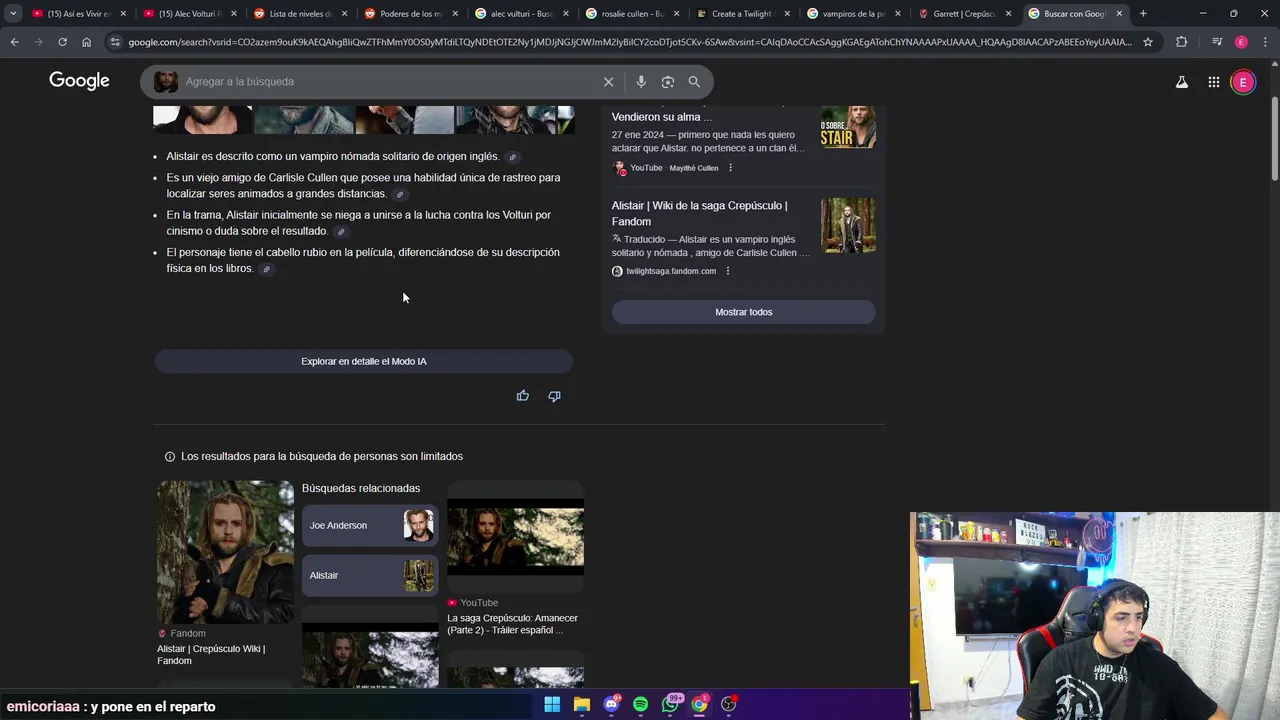Image resolution: width=1280 pixels, height=720 pixels.
Task: Switch to 'Así es Vivir' YouTube tab
Action: click(x=78, y=14)
